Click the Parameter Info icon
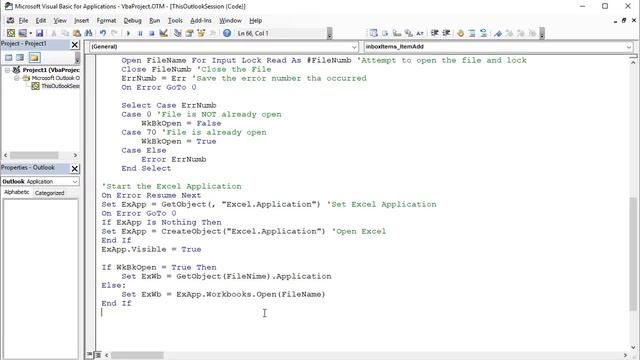This screenshot has height=360, width=640. coord(408,33)
